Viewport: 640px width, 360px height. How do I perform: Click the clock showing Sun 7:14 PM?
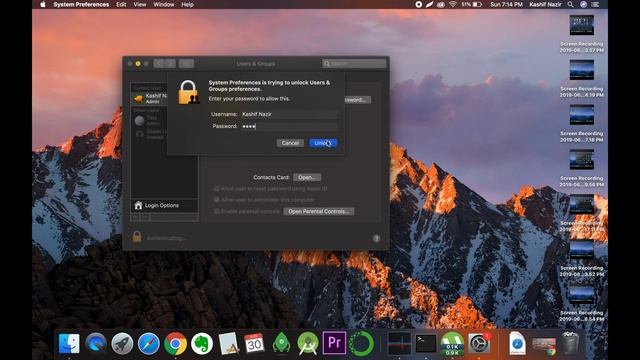coord(506,4)
